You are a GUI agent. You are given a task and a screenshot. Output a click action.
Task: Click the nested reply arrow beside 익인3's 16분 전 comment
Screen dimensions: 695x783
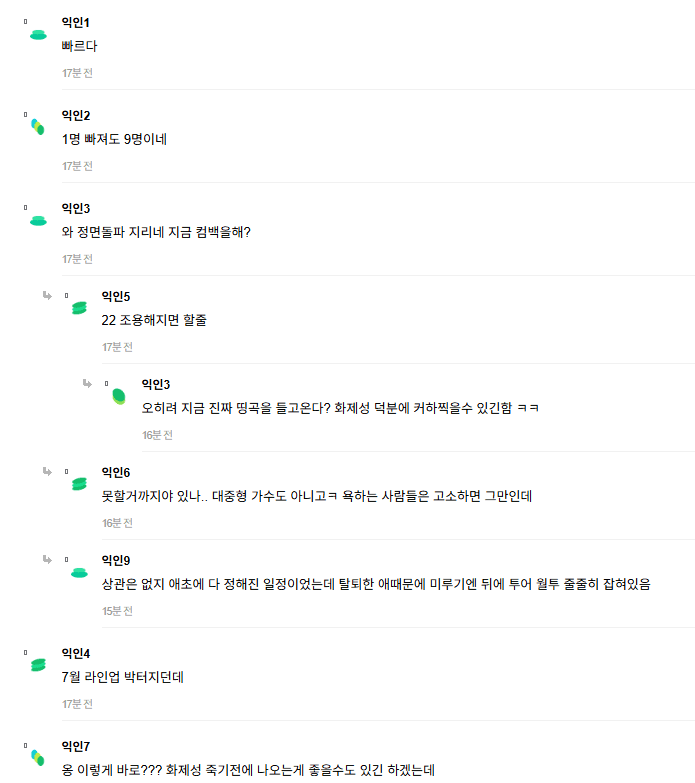point(87,384)
